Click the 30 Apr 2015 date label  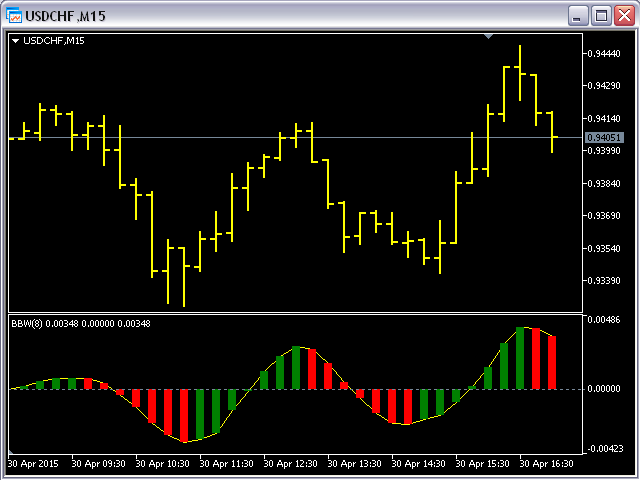[33, 464]
